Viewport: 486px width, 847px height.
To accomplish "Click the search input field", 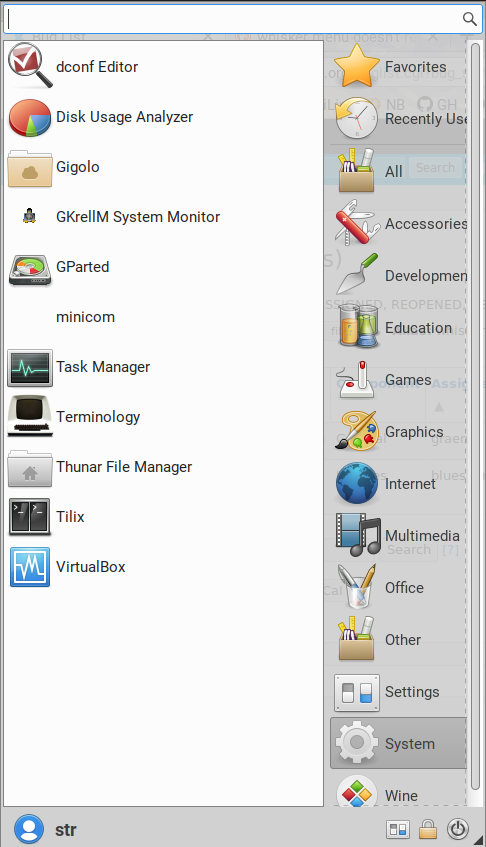I will pyautogui.click(x=242, y=19).
